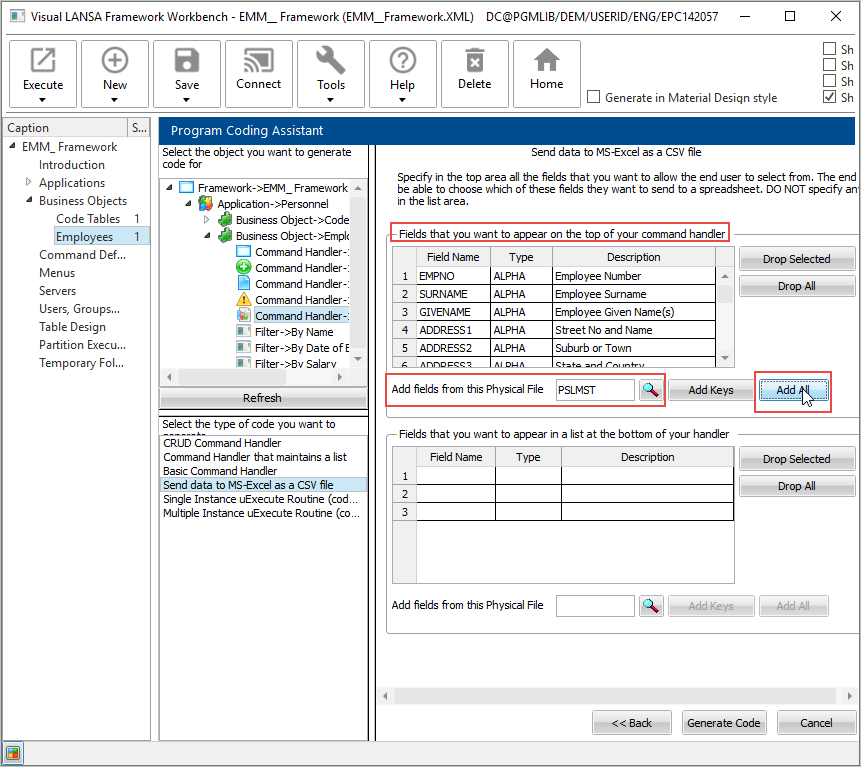Open the Tools wrench icon
The image size is (861, 767).
(331, 62)
